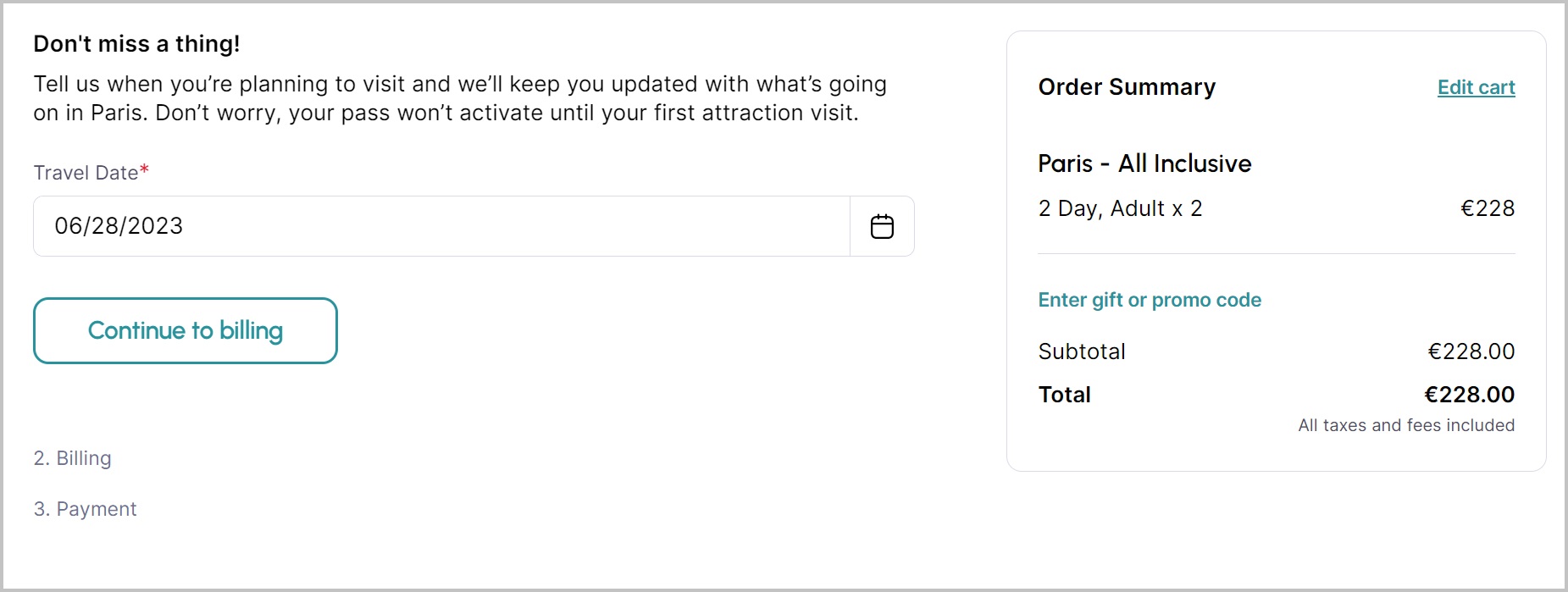
Task: Select the Paris - All Inclusive product title
Action: [x=1144, y=163]
